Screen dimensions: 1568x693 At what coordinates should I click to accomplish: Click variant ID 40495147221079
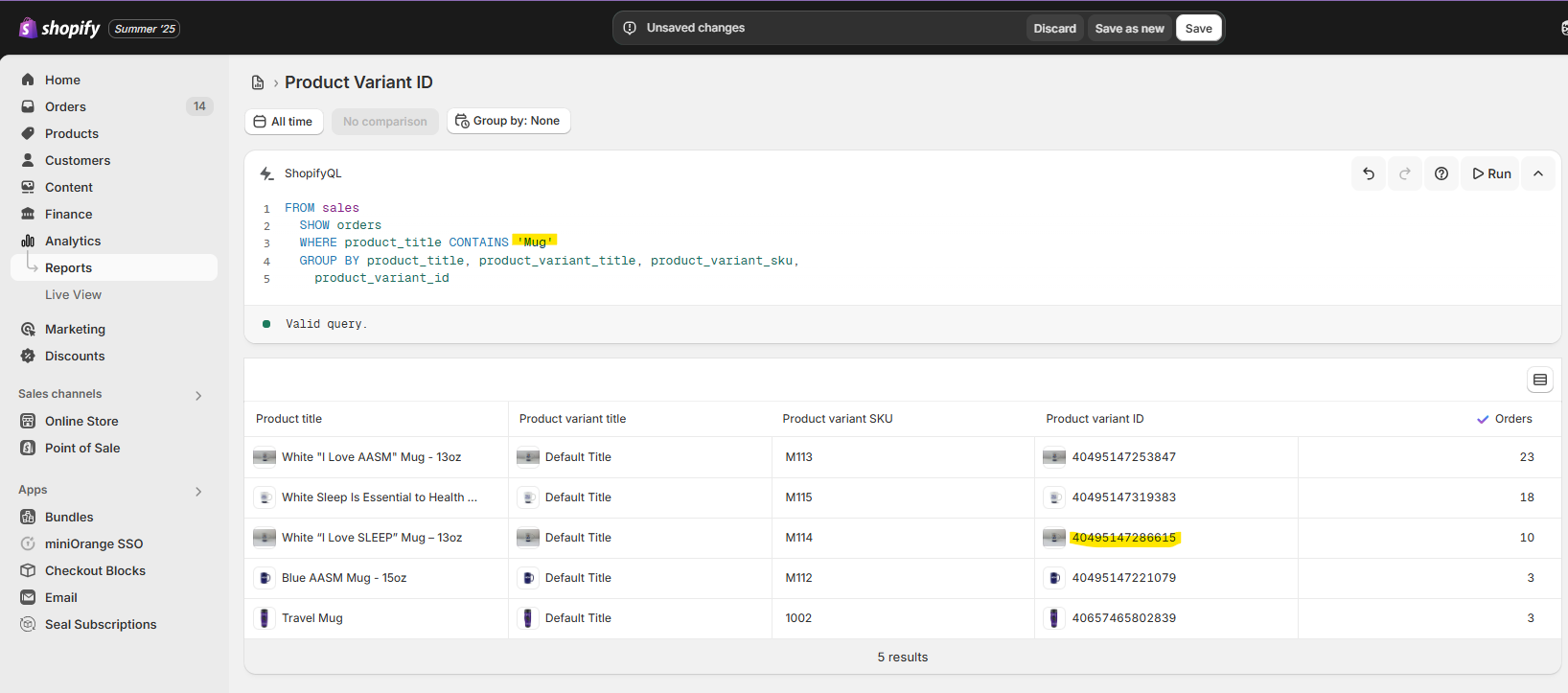coord(1123,578)
